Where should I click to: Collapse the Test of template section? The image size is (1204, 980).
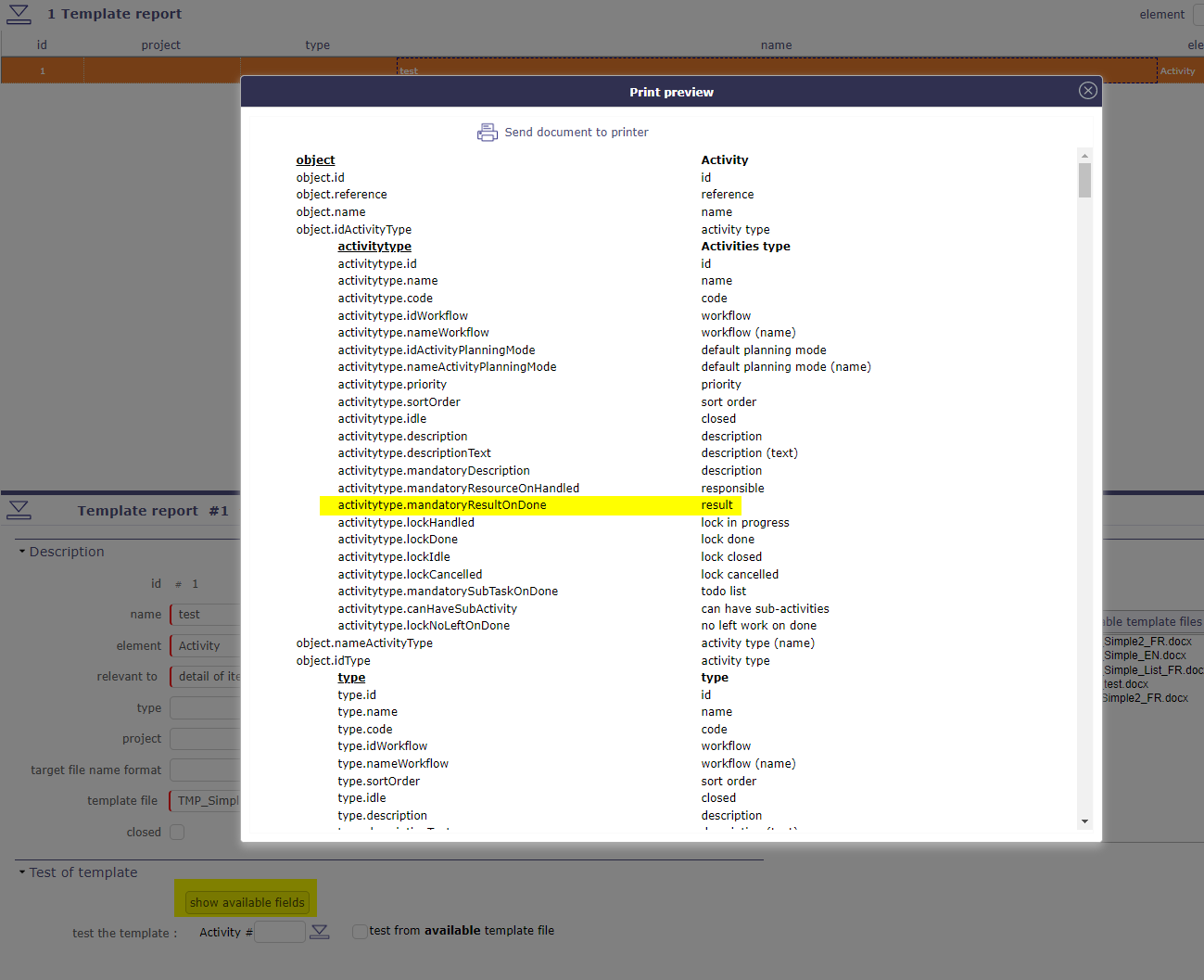point(22,872)
